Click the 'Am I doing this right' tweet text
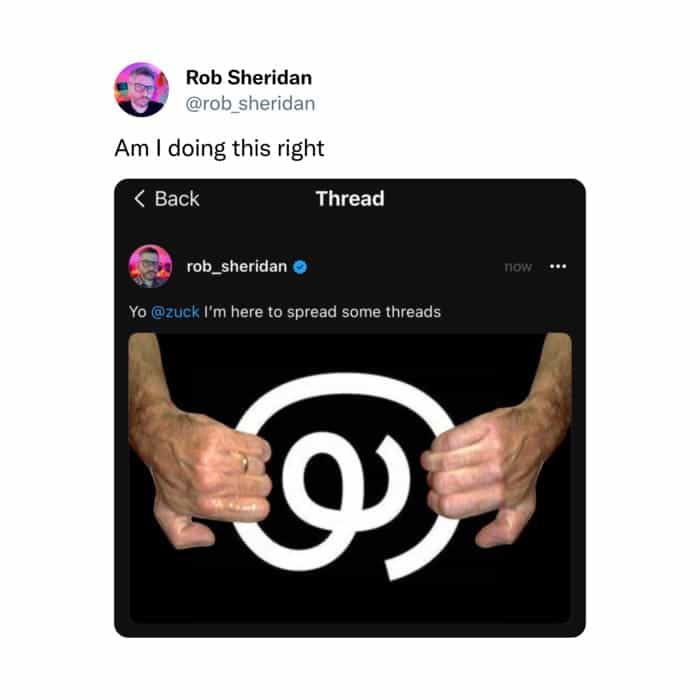The height and width of the screenshot is (700, 700). [x=219, y=148]
